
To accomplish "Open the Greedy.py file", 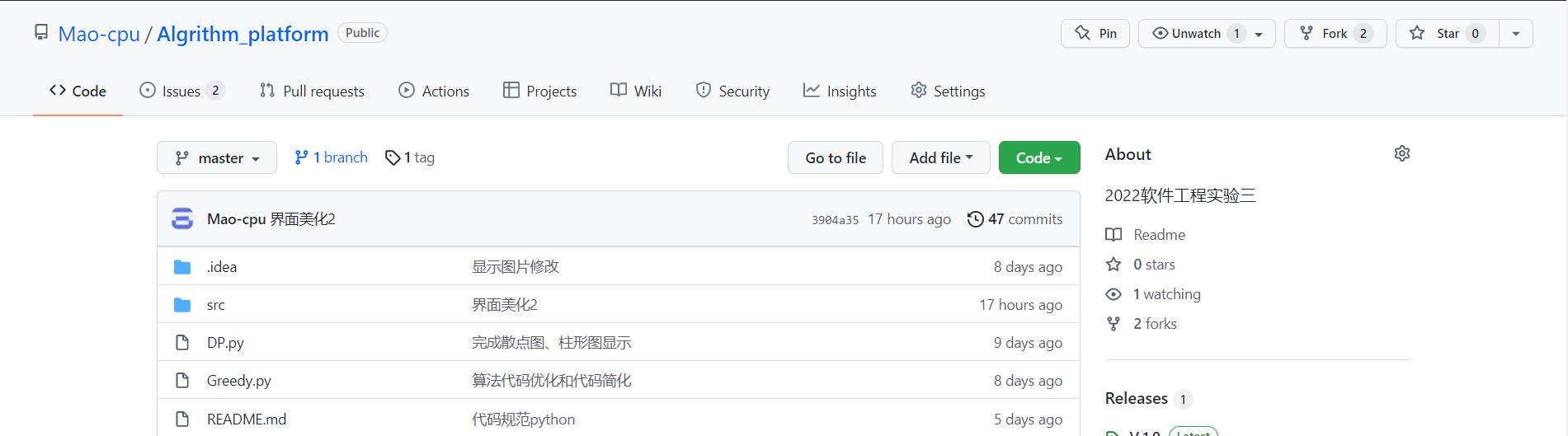I will (239, 381).
